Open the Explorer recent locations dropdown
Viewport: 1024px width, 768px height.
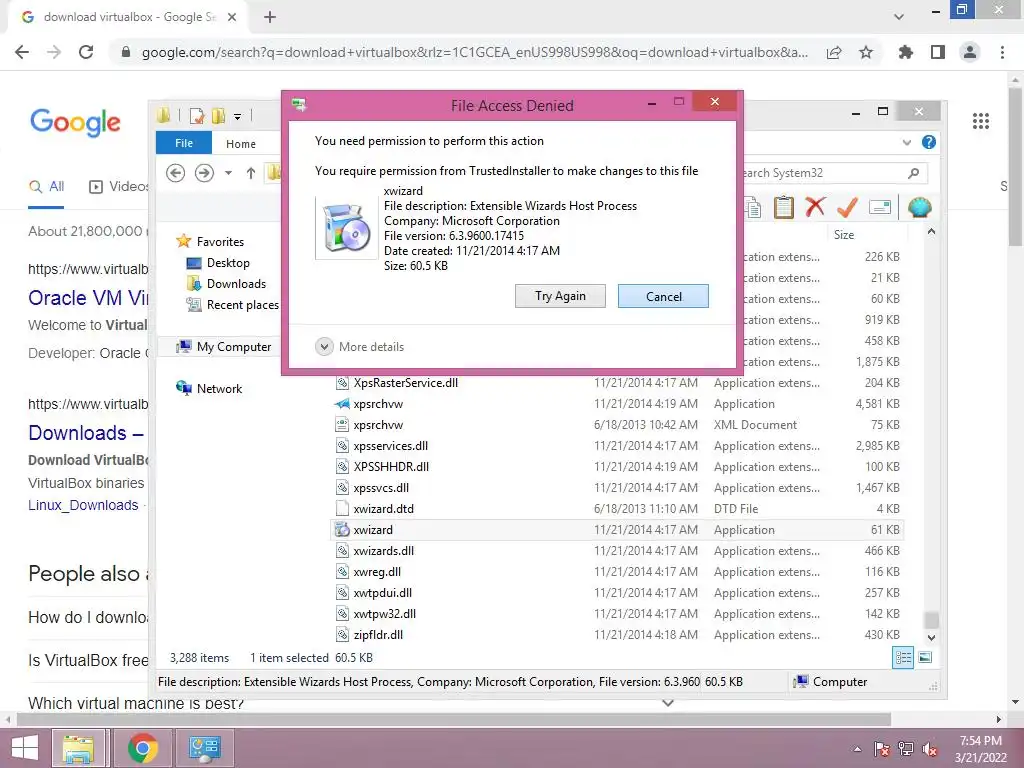228,173
